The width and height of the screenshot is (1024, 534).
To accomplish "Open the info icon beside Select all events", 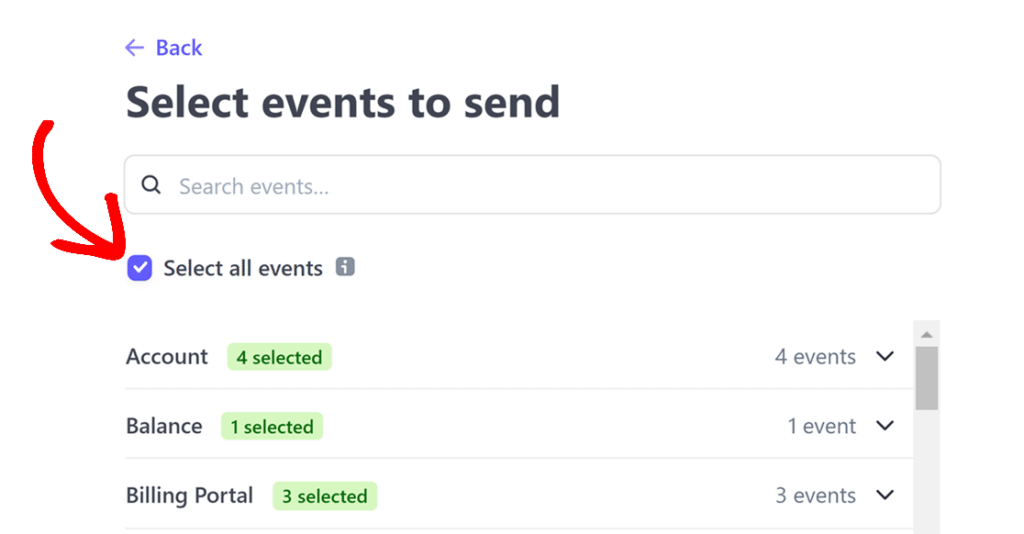I will click(345, 267).
